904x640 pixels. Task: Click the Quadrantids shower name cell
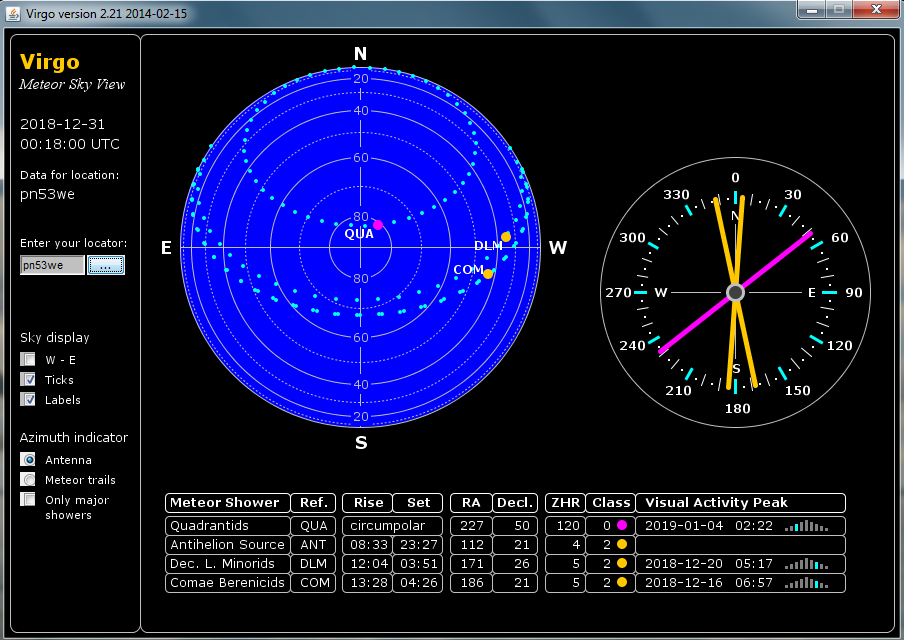[228, 526]
